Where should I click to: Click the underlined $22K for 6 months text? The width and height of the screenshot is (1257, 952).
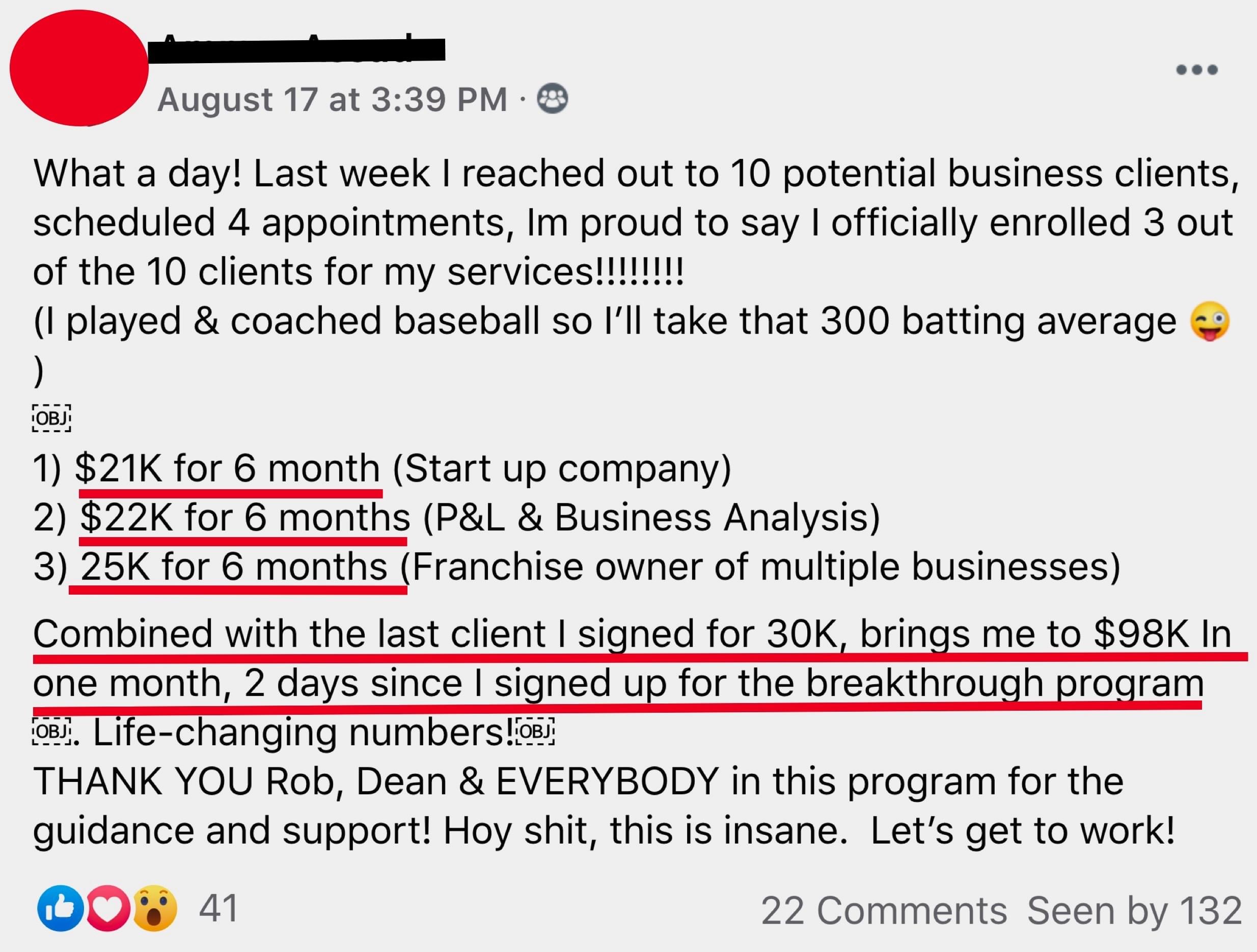[245, 517]
